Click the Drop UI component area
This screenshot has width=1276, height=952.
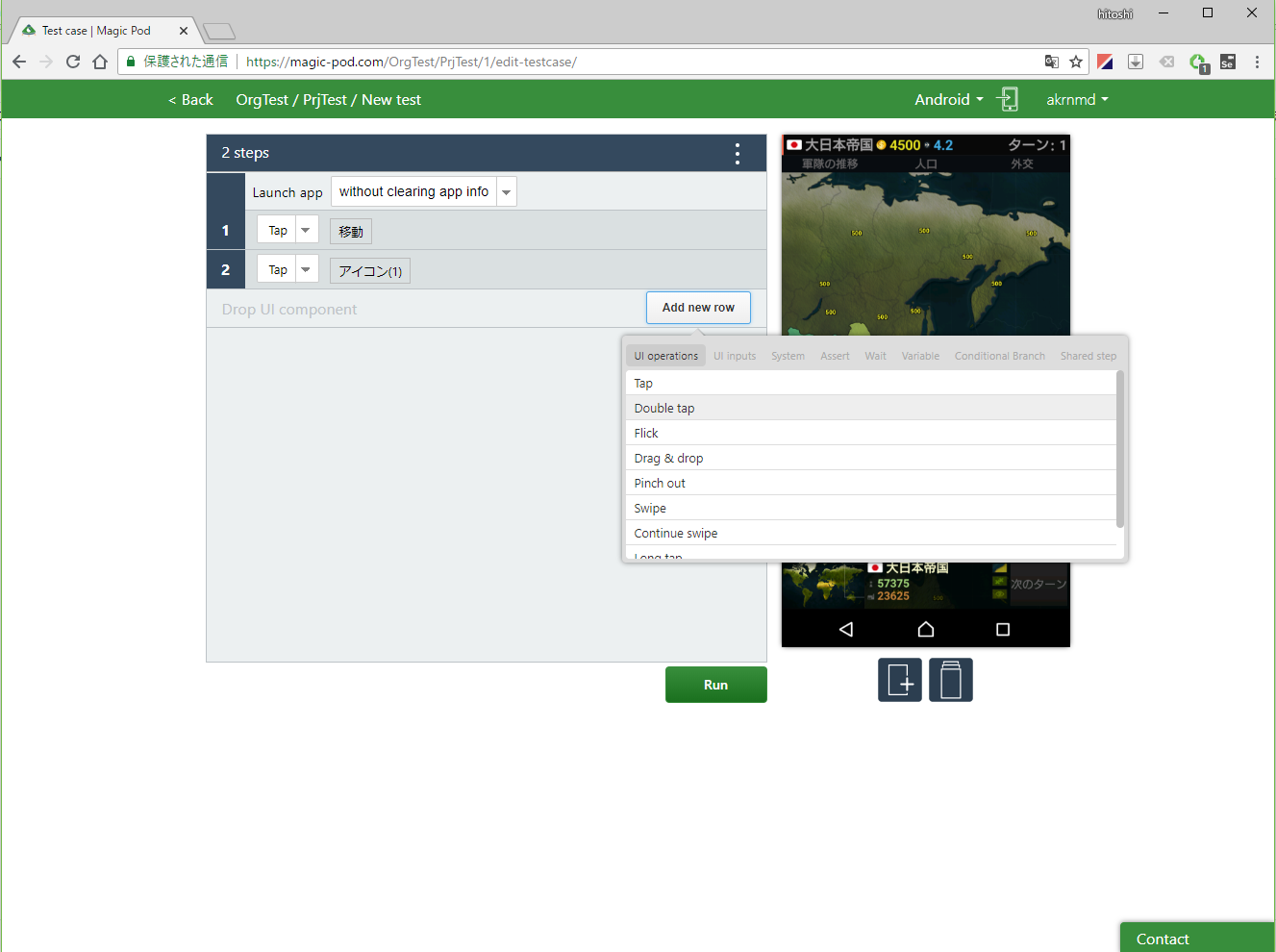(x=289, y=309)
